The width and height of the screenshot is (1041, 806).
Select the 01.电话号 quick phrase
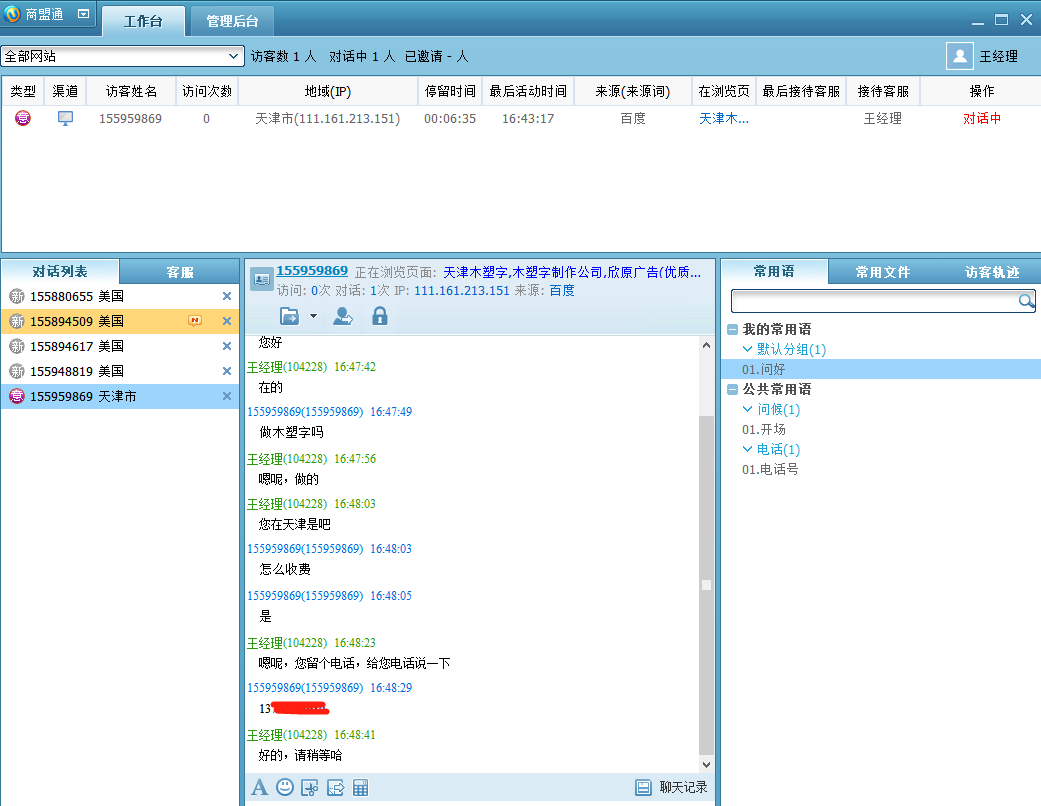point(770,469)
